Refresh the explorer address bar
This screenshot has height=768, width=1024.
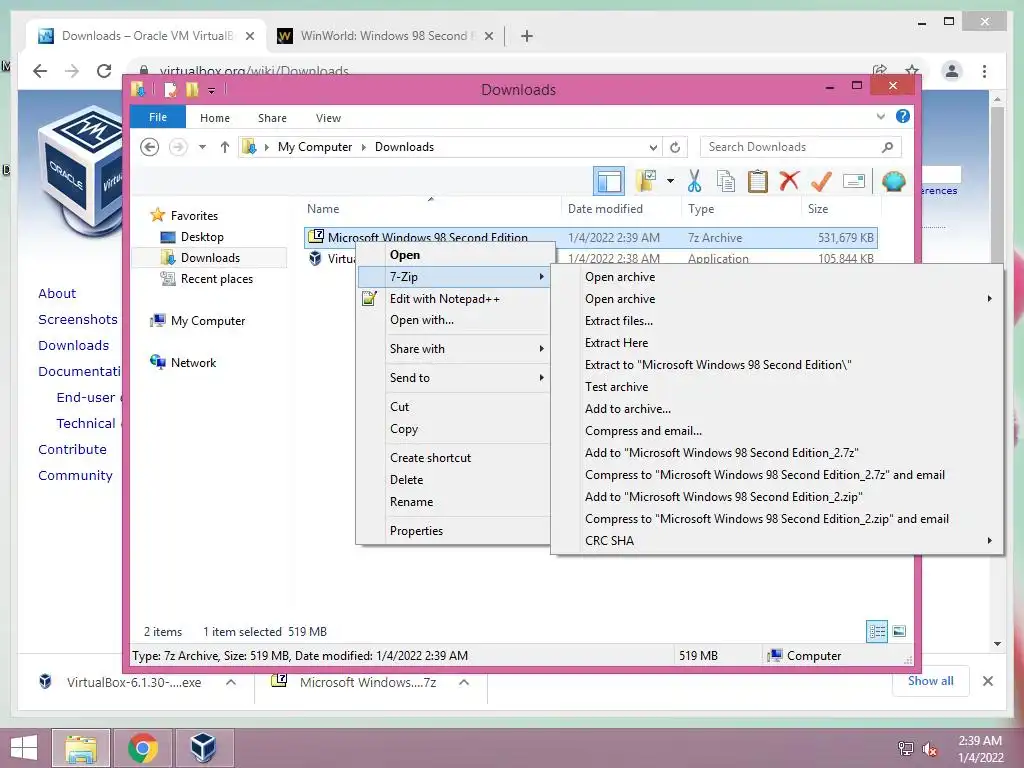pyautogui.click(x=675, y=147)
